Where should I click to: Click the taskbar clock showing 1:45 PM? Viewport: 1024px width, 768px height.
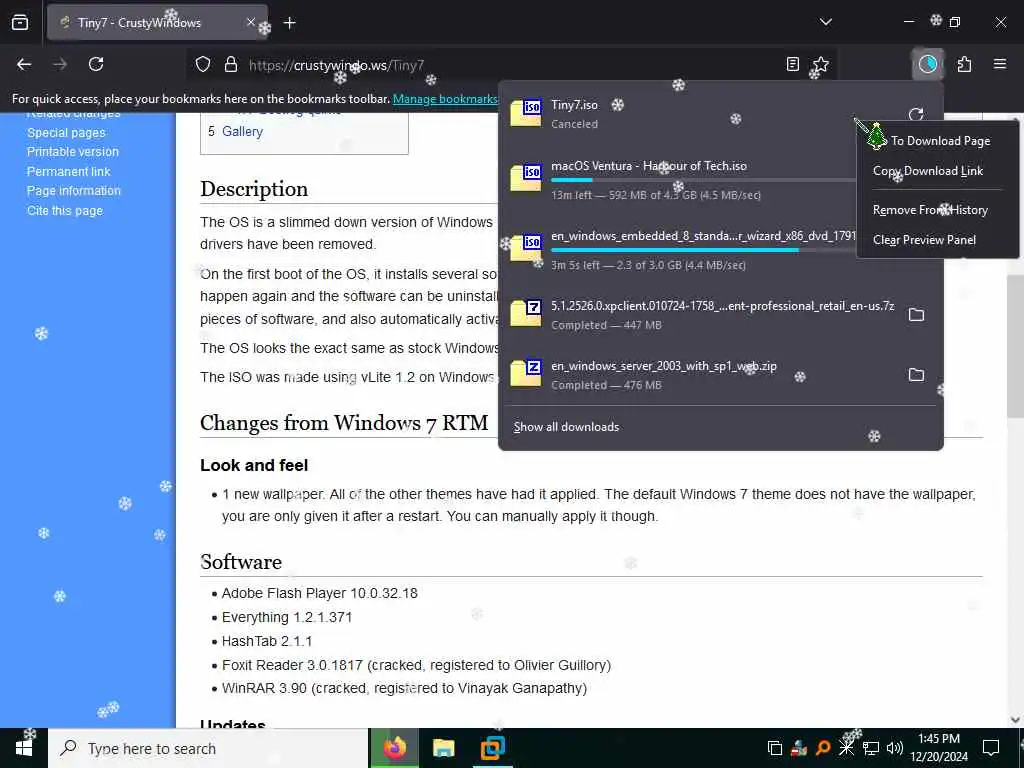pos(938,748)
